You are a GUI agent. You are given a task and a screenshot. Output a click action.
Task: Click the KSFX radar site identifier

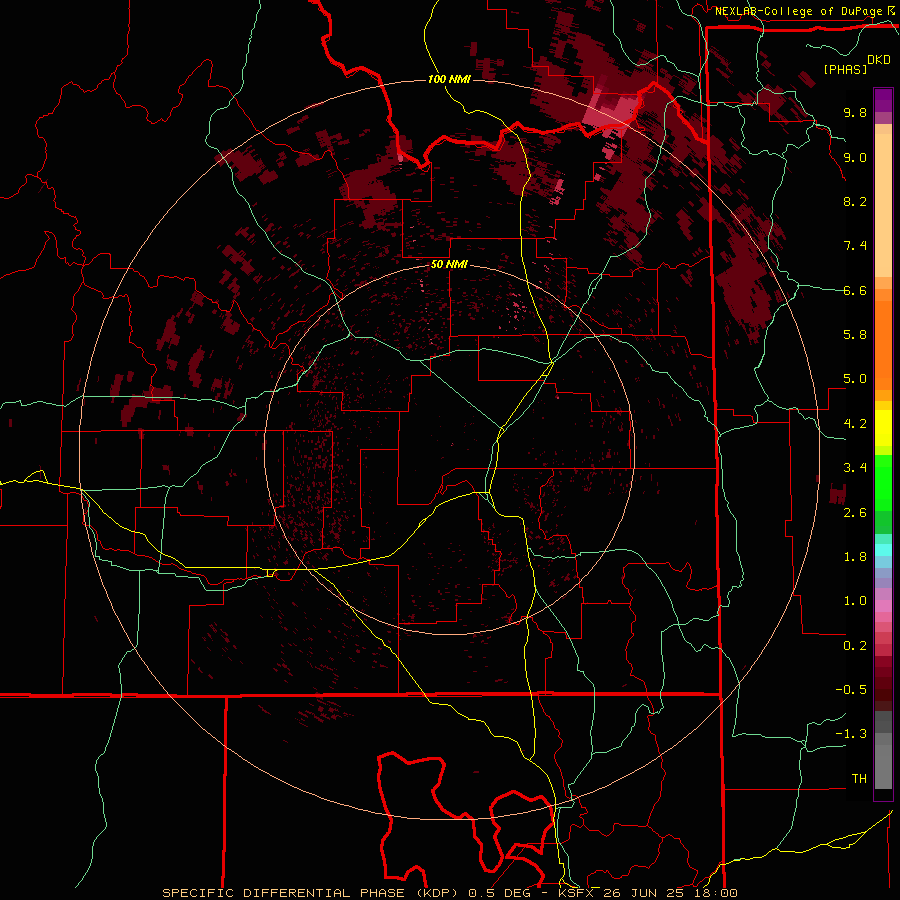[576, 893]
